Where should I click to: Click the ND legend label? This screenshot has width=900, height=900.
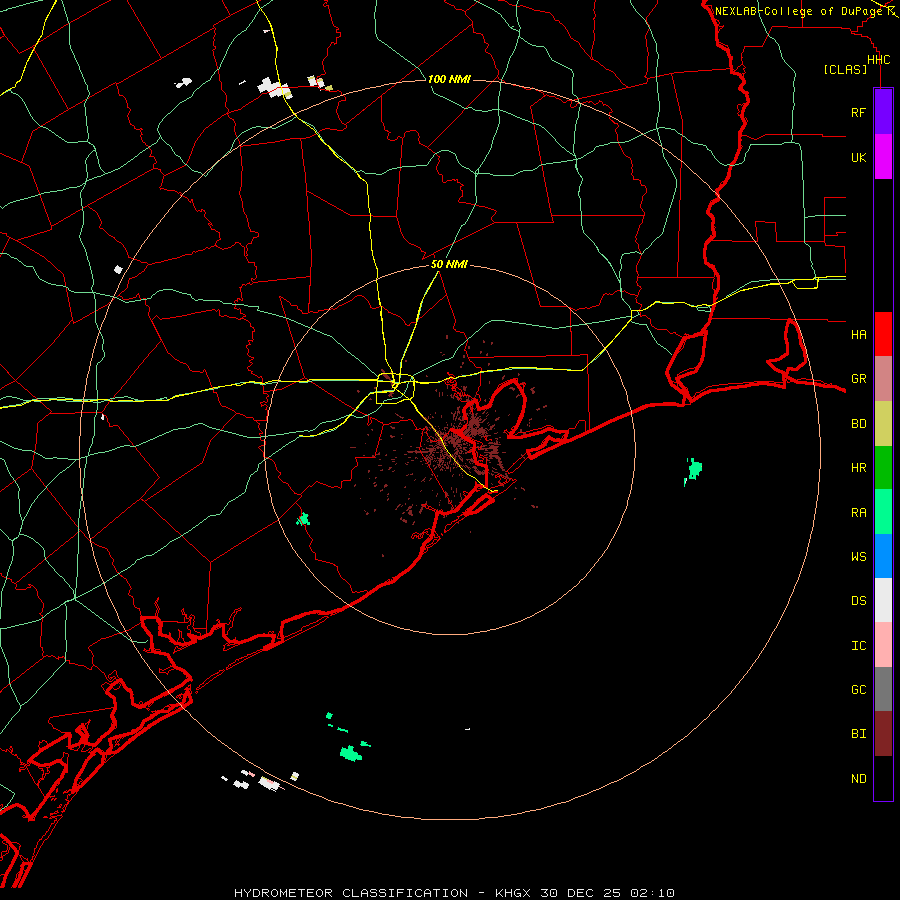coord(858,779)
